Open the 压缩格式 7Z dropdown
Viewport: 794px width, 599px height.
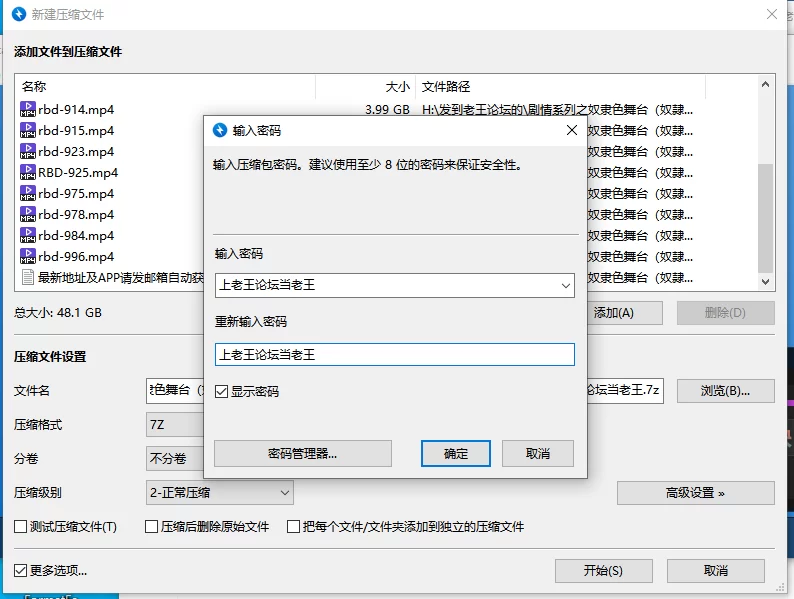coord(175,424)
